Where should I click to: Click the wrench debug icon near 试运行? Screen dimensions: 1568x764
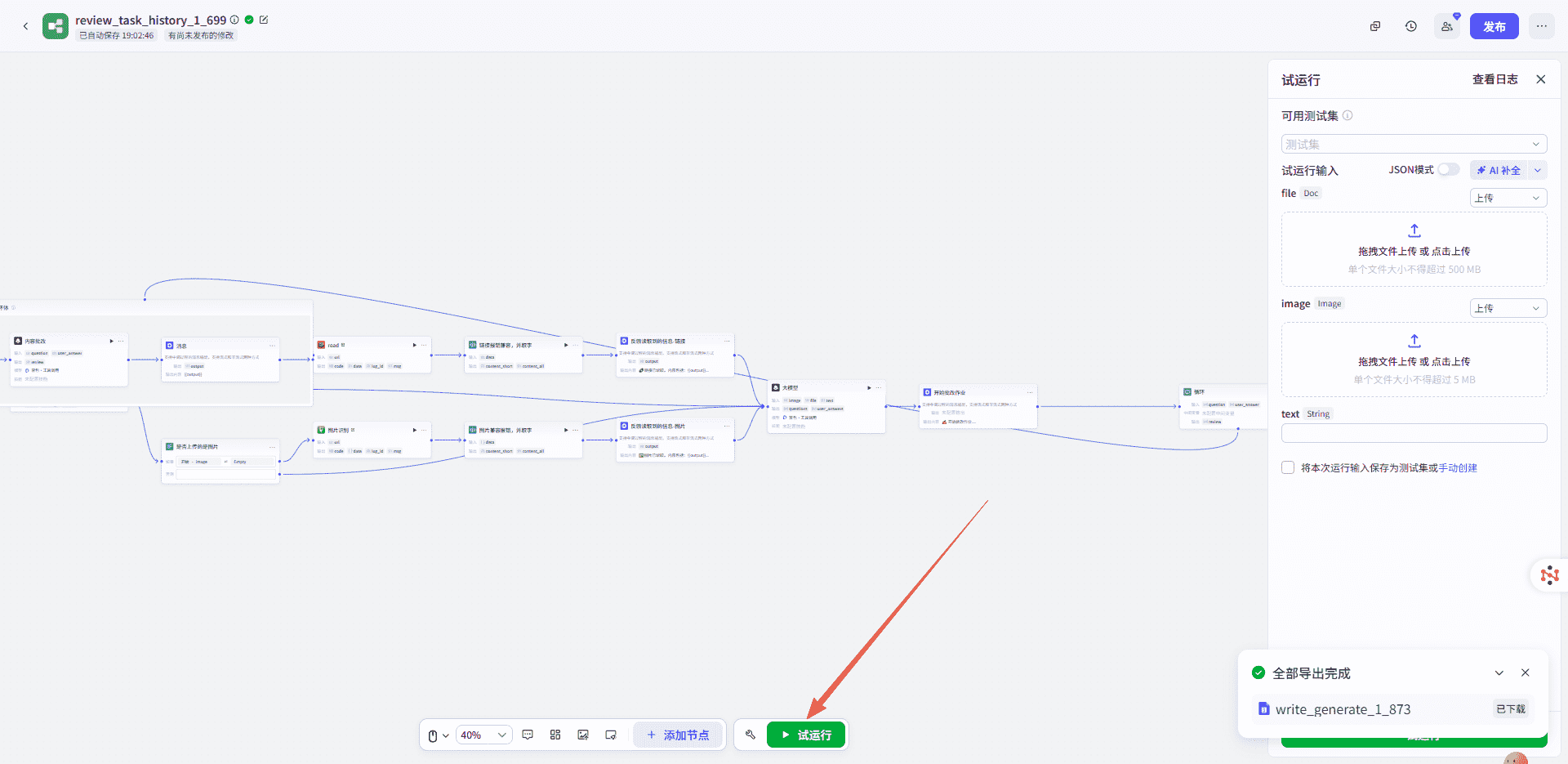751,735
